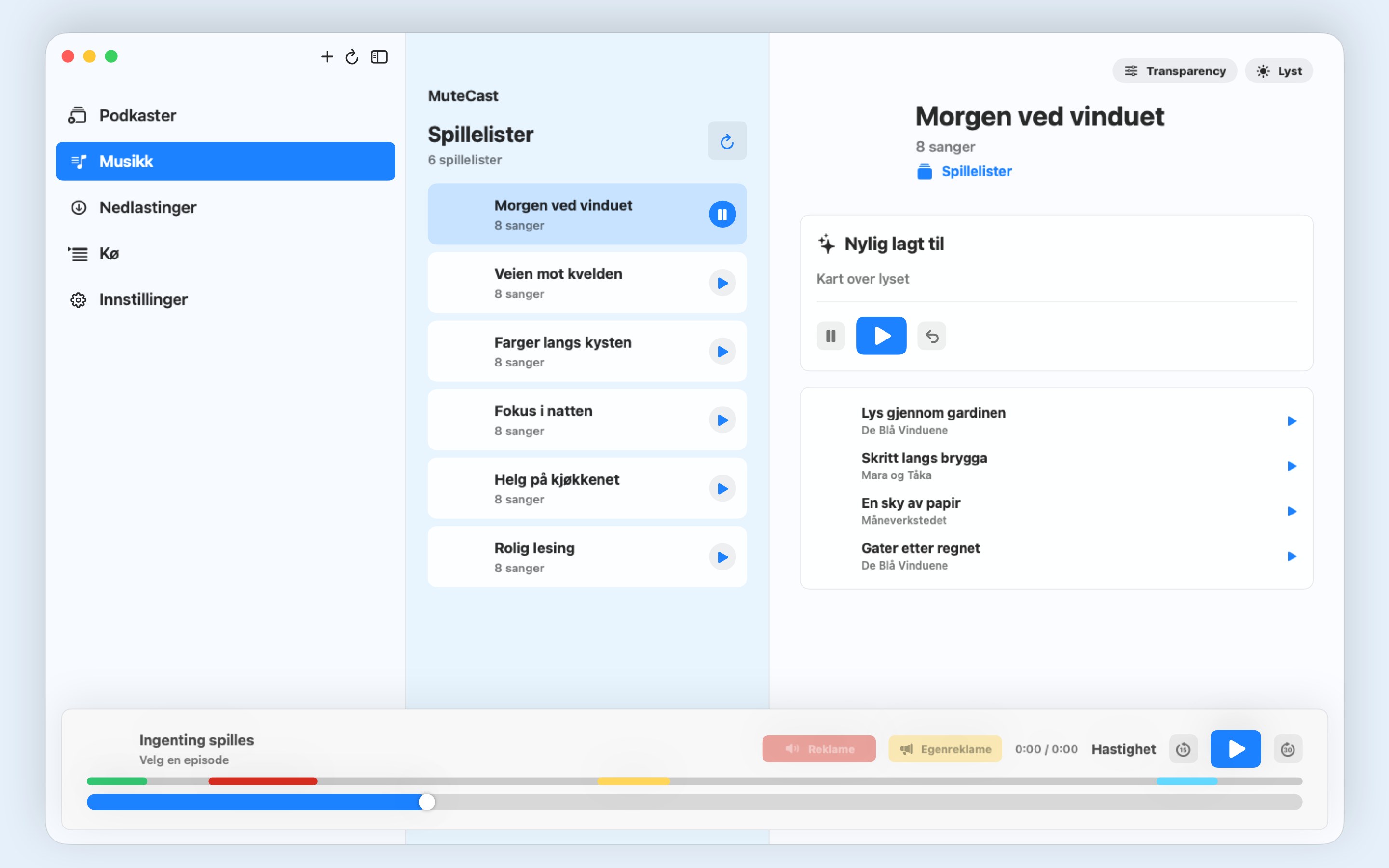The image size is (1389, 868).
Task: Click the Ingenting spilles now-playing title
Action: coord(196,740)
